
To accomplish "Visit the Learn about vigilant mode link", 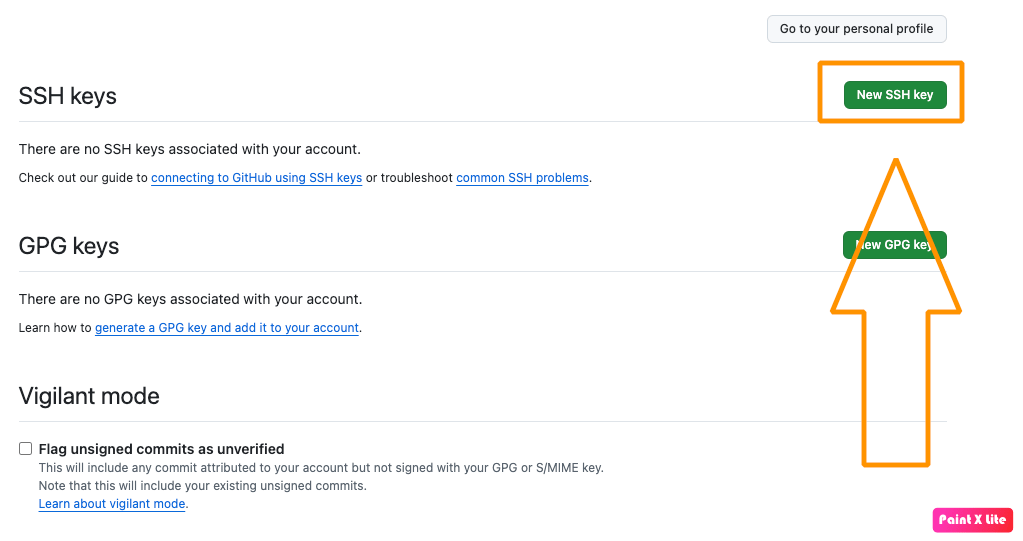I will pos(112,504).
